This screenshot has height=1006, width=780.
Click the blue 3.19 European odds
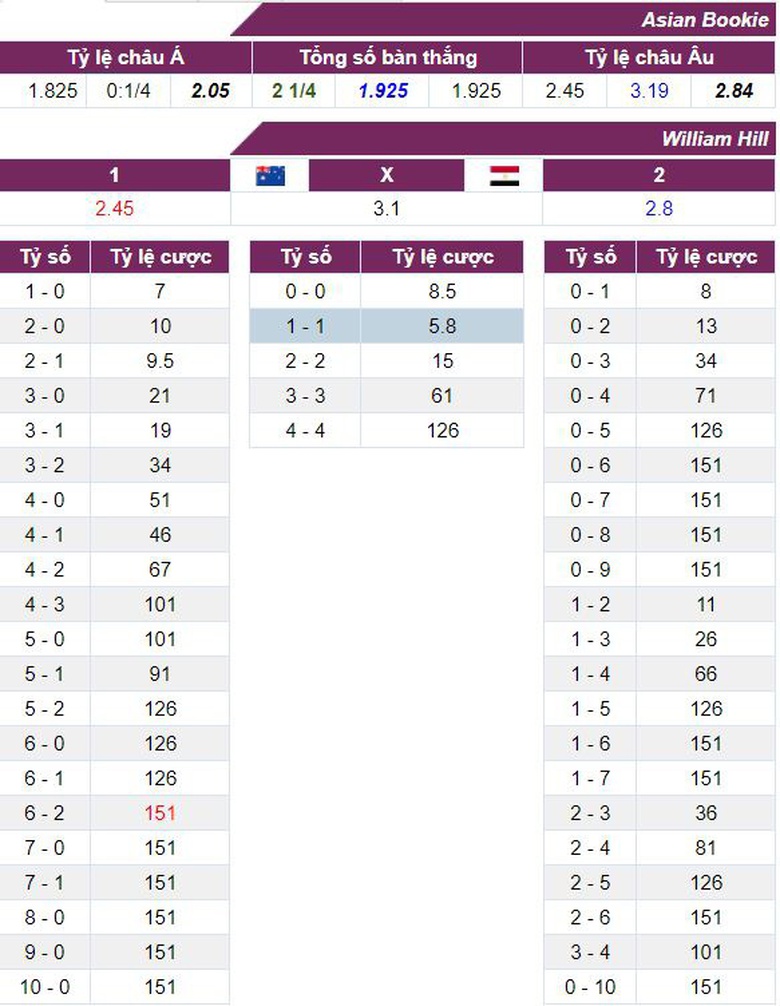[x=649, y=91]
